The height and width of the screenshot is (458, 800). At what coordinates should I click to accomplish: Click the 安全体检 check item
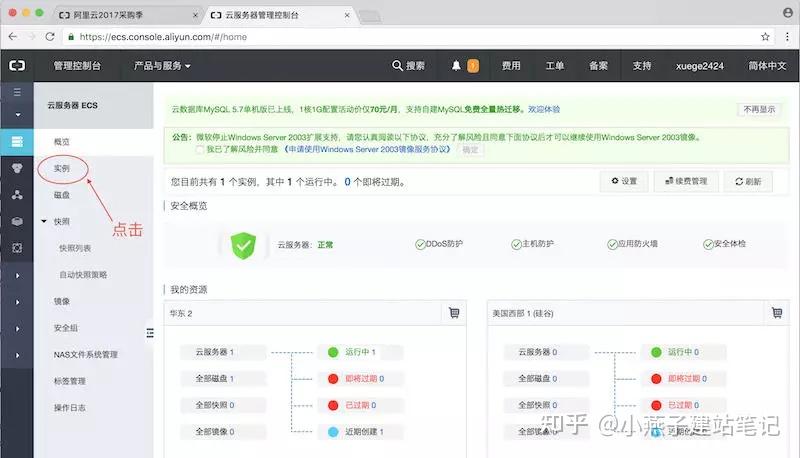[x=724, y=244]
